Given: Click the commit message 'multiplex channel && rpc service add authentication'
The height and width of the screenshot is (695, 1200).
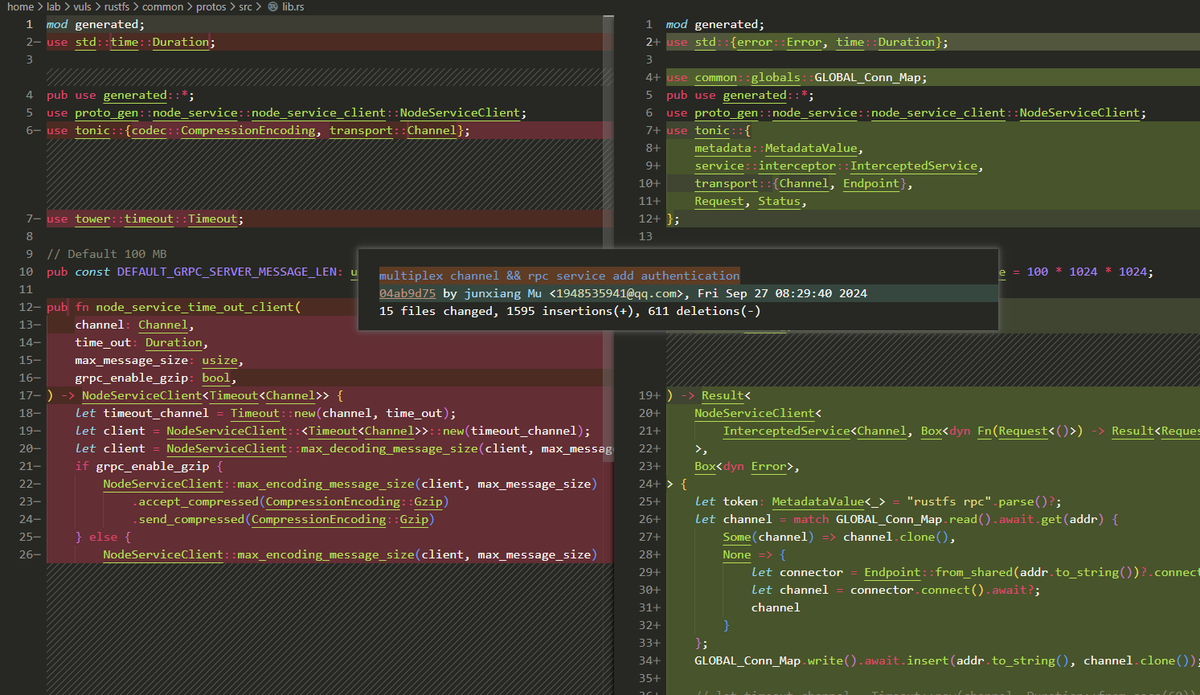Looking at the screenshot, I should coord(559,276).
